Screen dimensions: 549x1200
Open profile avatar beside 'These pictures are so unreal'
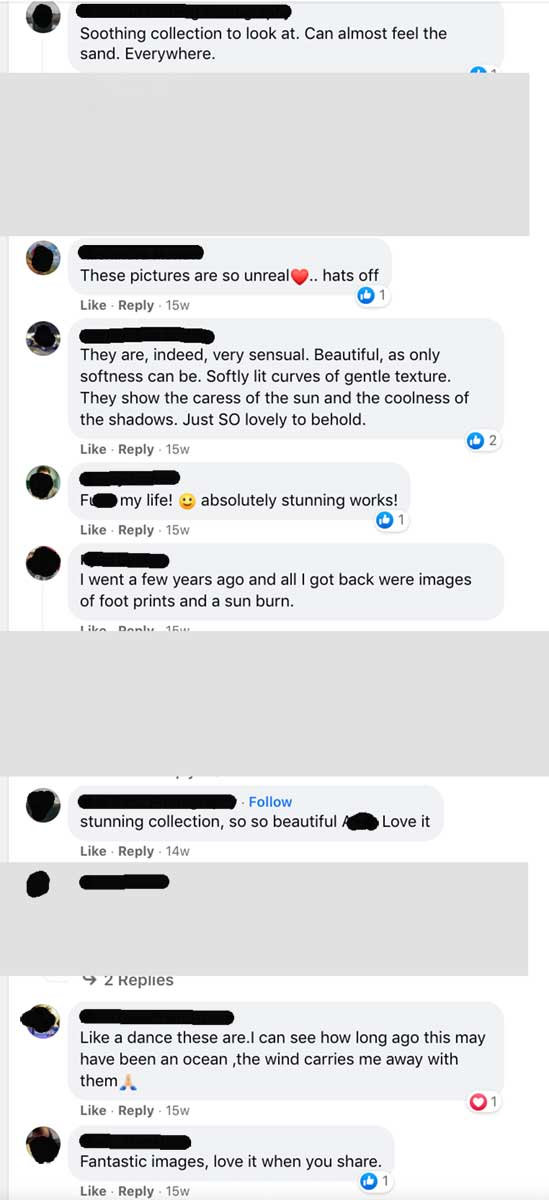43,260
